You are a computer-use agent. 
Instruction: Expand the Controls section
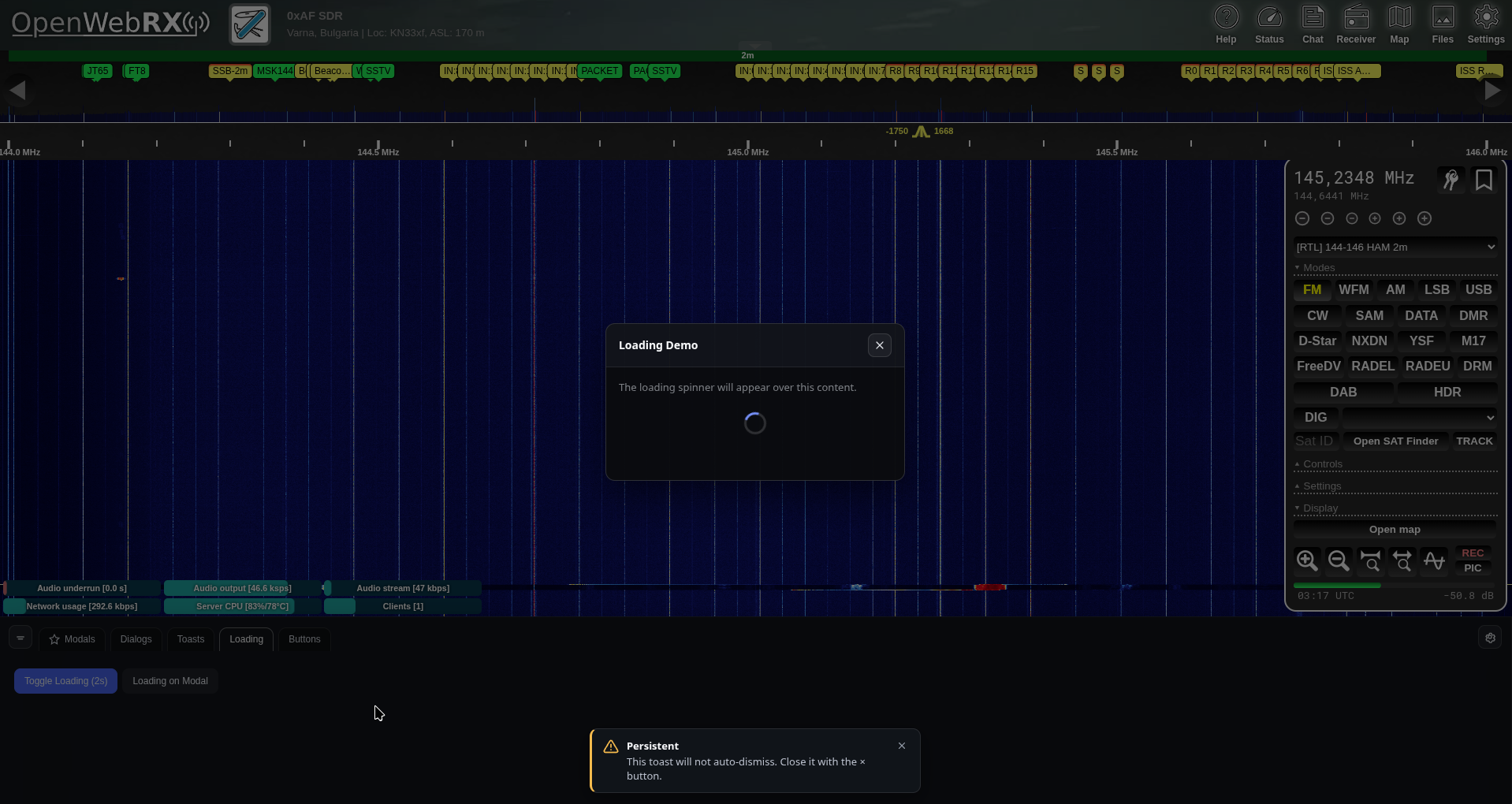point(1322,464)
